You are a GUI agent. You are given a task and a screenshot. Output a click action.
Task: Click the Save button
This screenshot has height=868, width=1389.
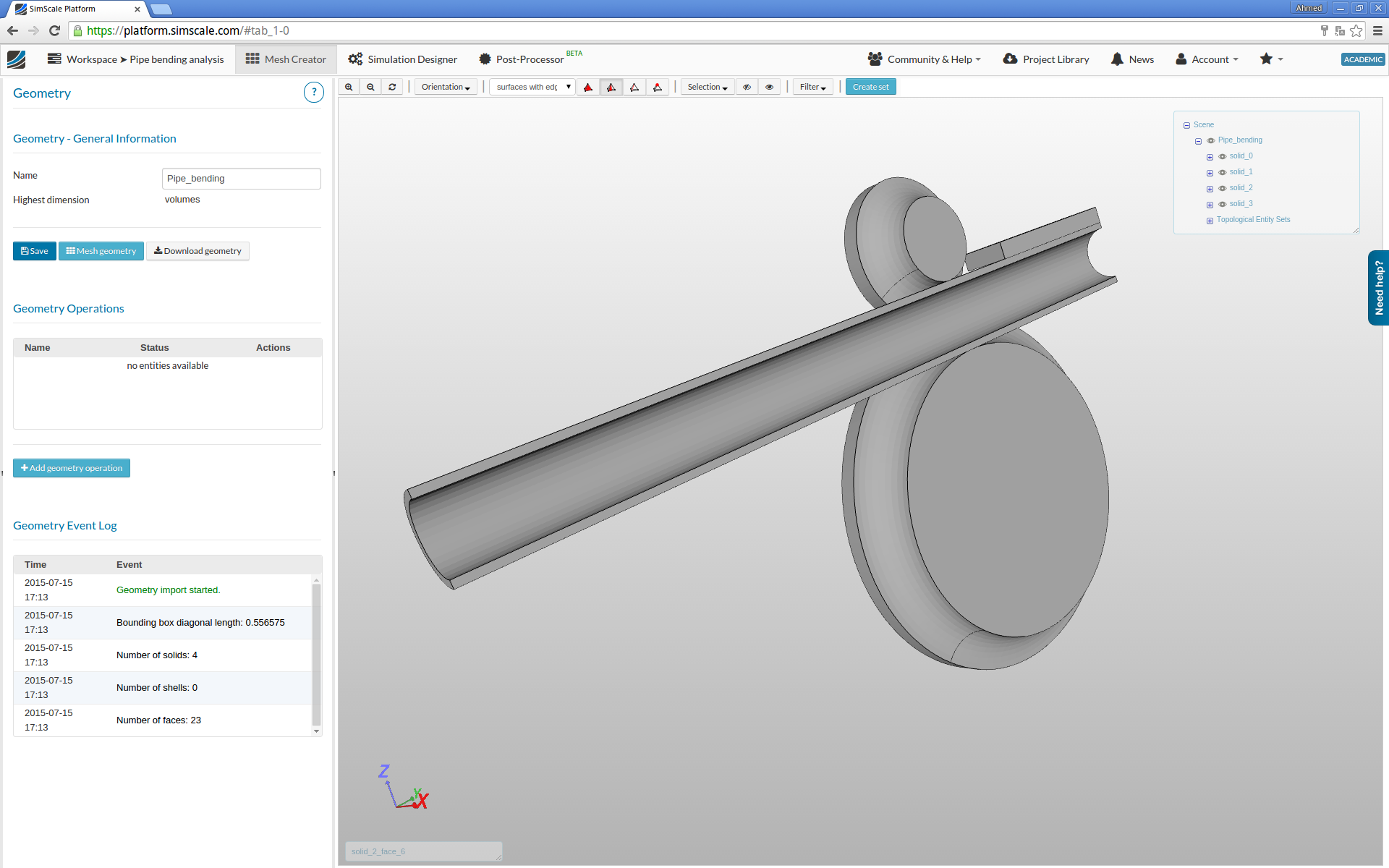(34, 251)
